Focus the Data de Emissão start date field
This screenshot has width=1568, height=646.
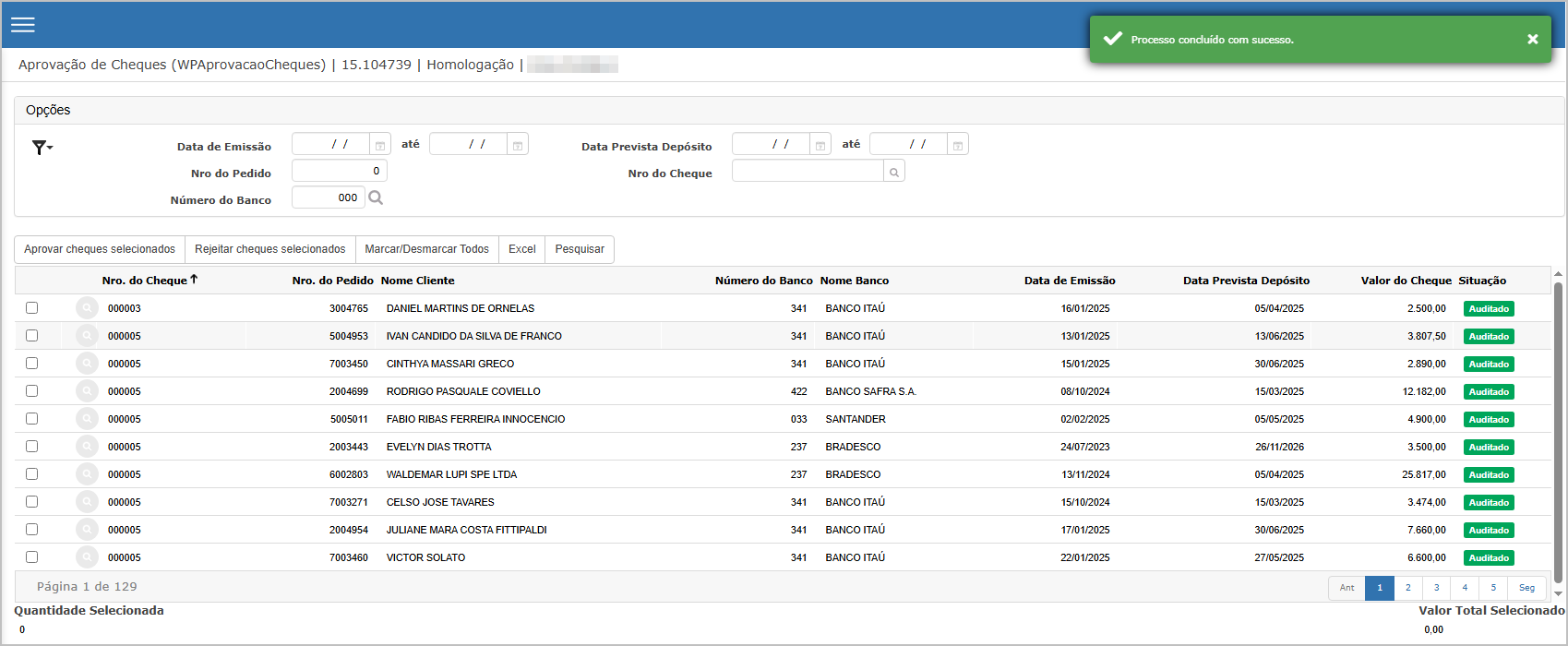pyautogui.click(x=331, y=145)
